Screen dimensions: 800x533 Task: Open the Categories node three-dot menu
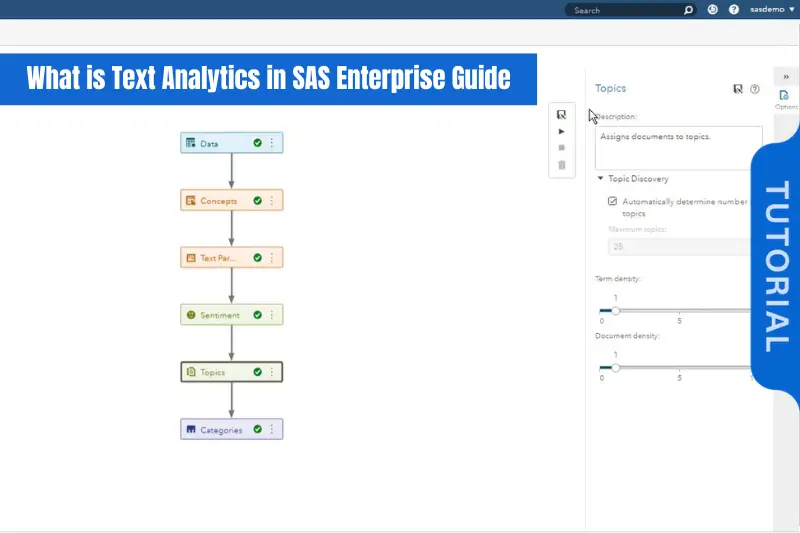tap(272, 429)
